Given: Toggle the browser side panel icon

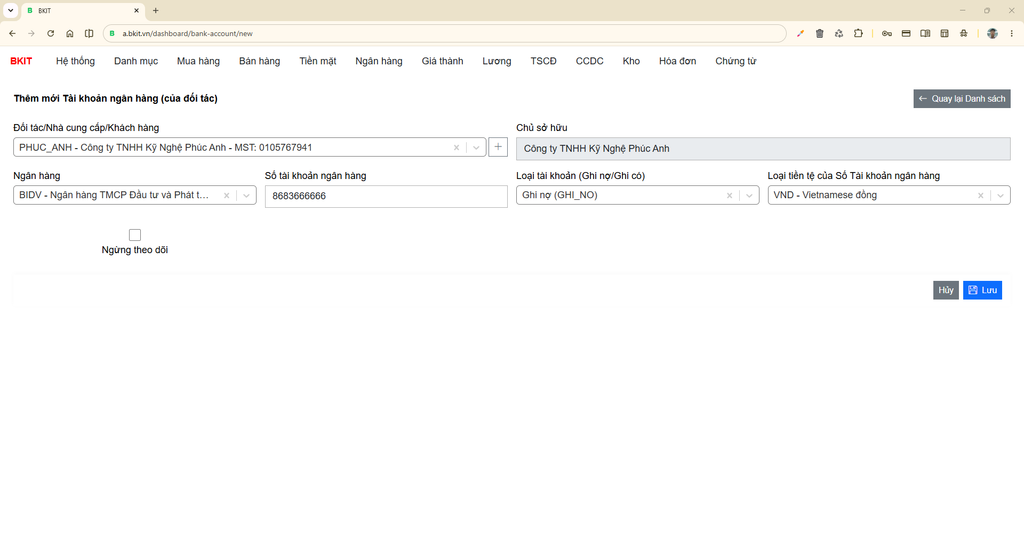Looking at the screenshot, I should 925,33.
